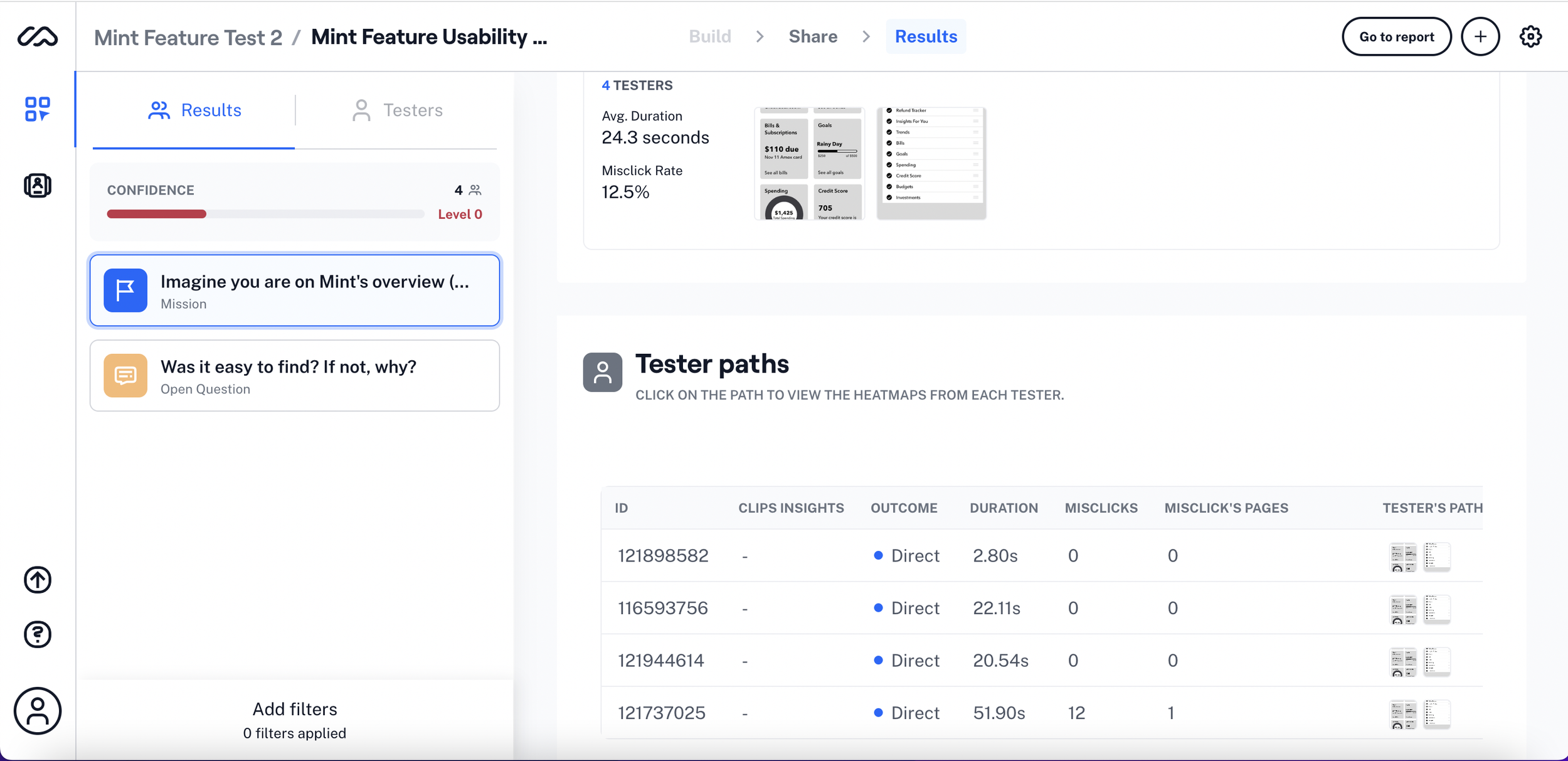Image resolution: width=1568 pixels, height=761 pixels.
Task: Select the Results tab in sidebar
Action: point(194,110)
